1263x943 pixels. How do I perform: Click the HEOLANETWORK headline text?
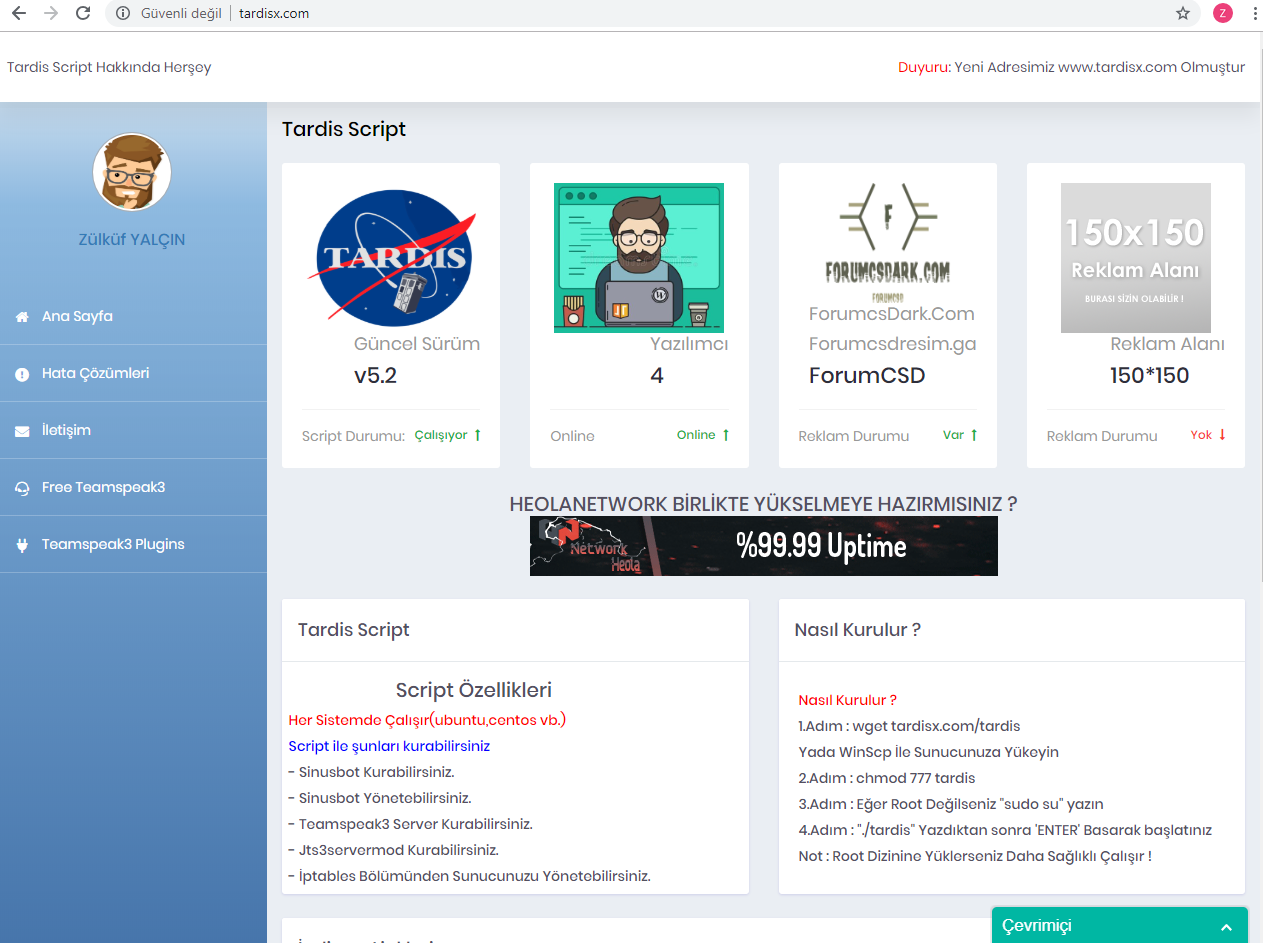[763, 504]
